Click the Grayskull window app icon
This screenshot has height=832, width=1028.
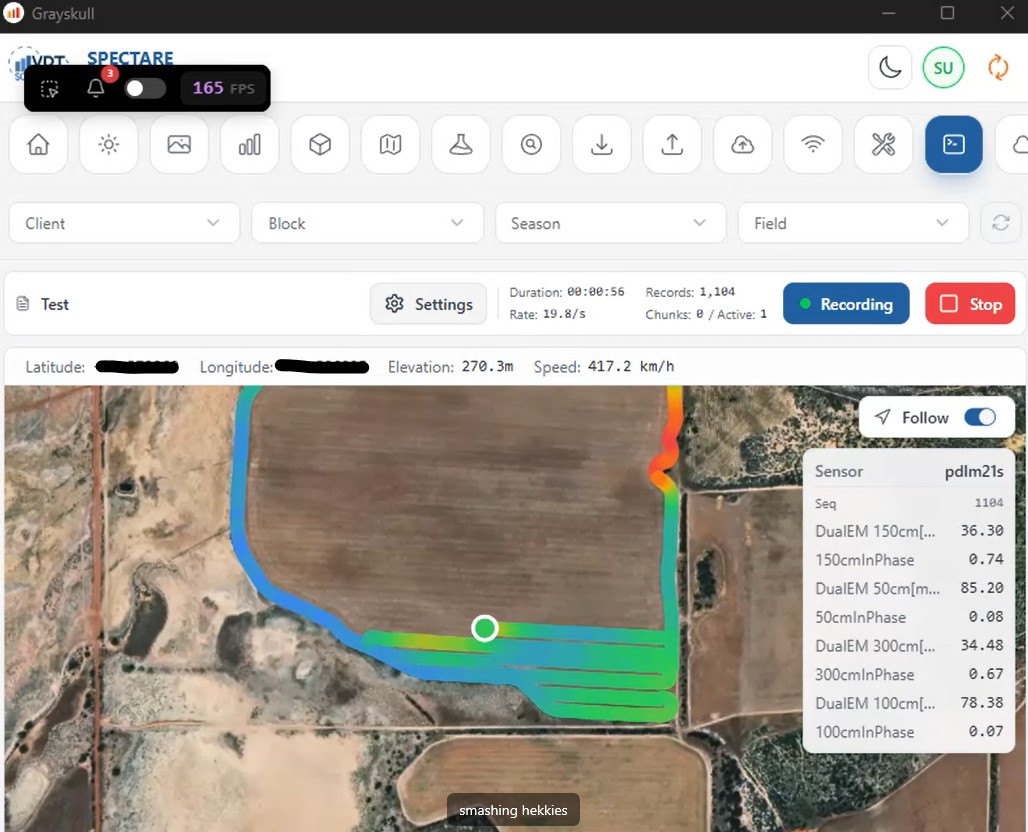pyautogui.click(x=14, y=12)
